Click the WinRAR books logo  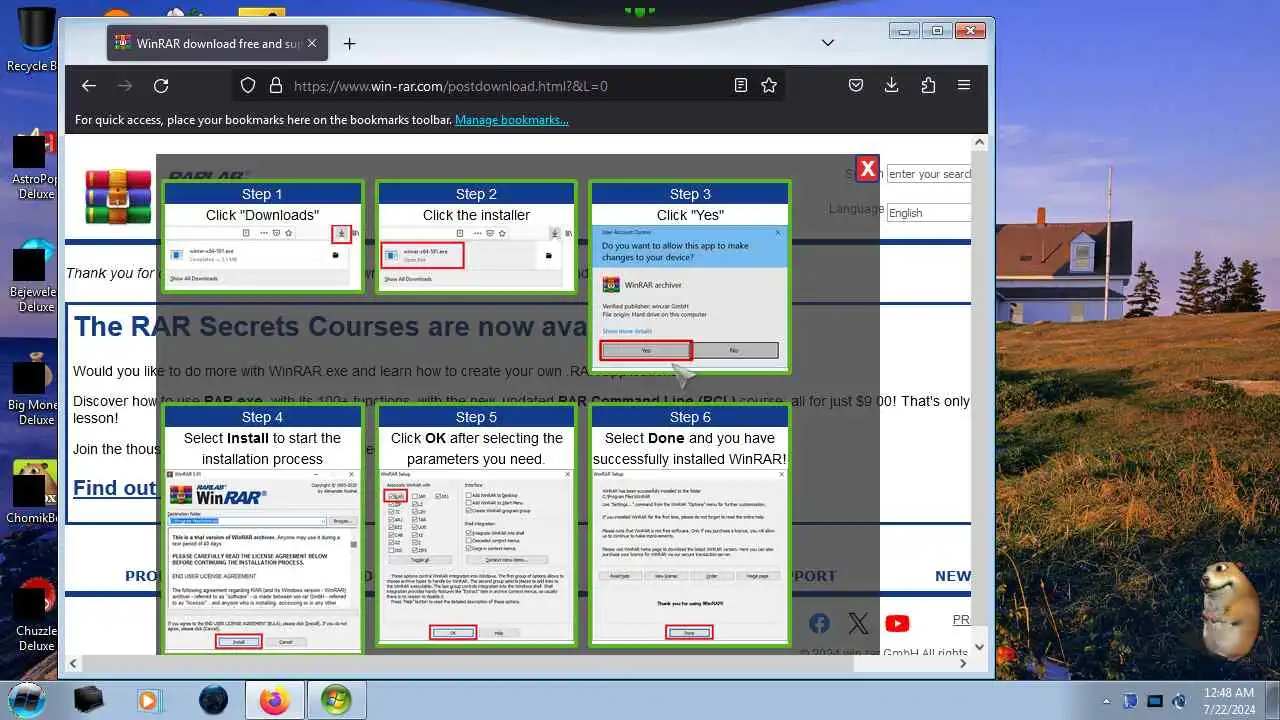pyautogui.click(x=118, y=197)
